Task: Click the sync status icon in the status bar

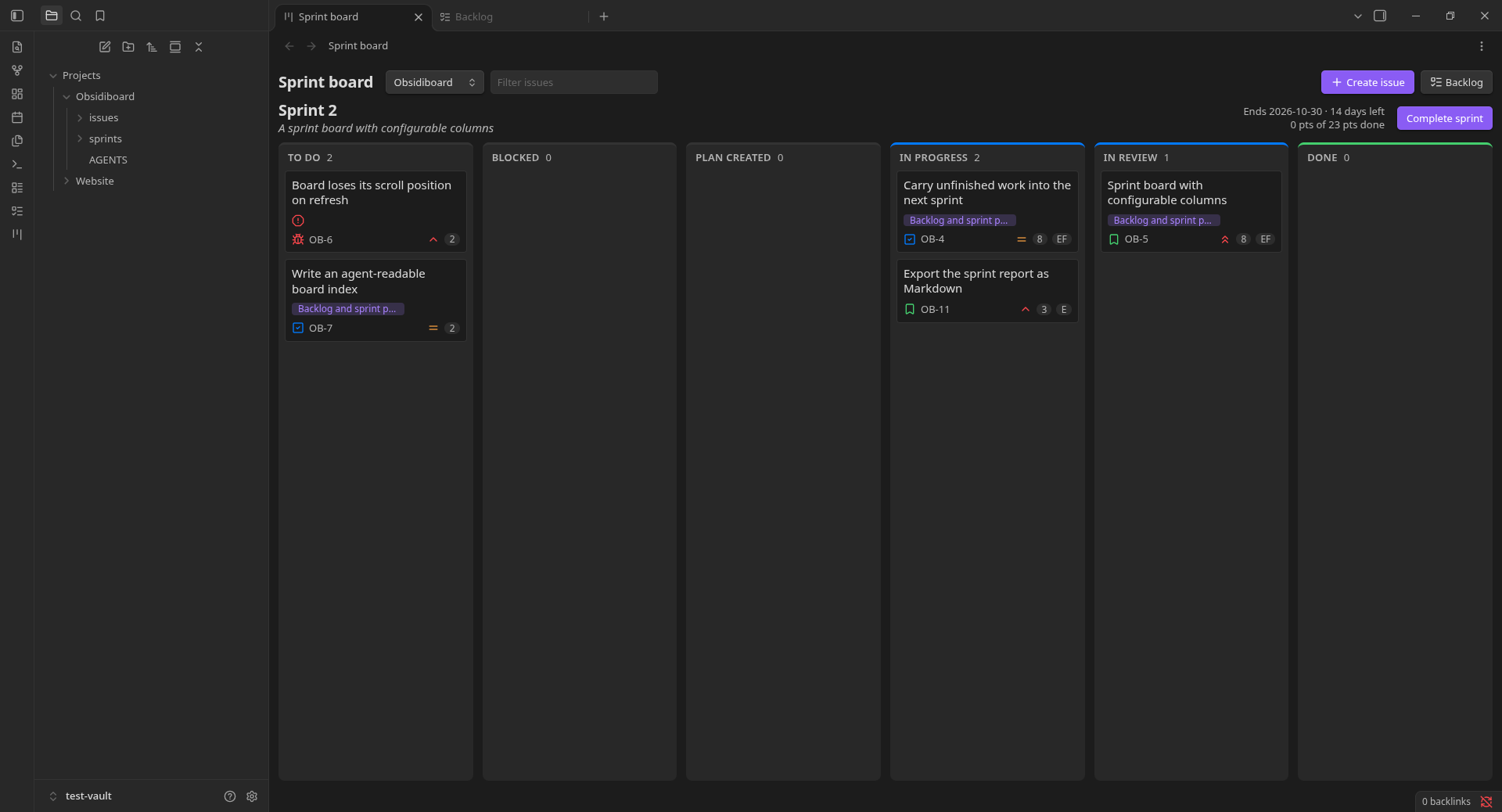Action: click(1486, 802)
